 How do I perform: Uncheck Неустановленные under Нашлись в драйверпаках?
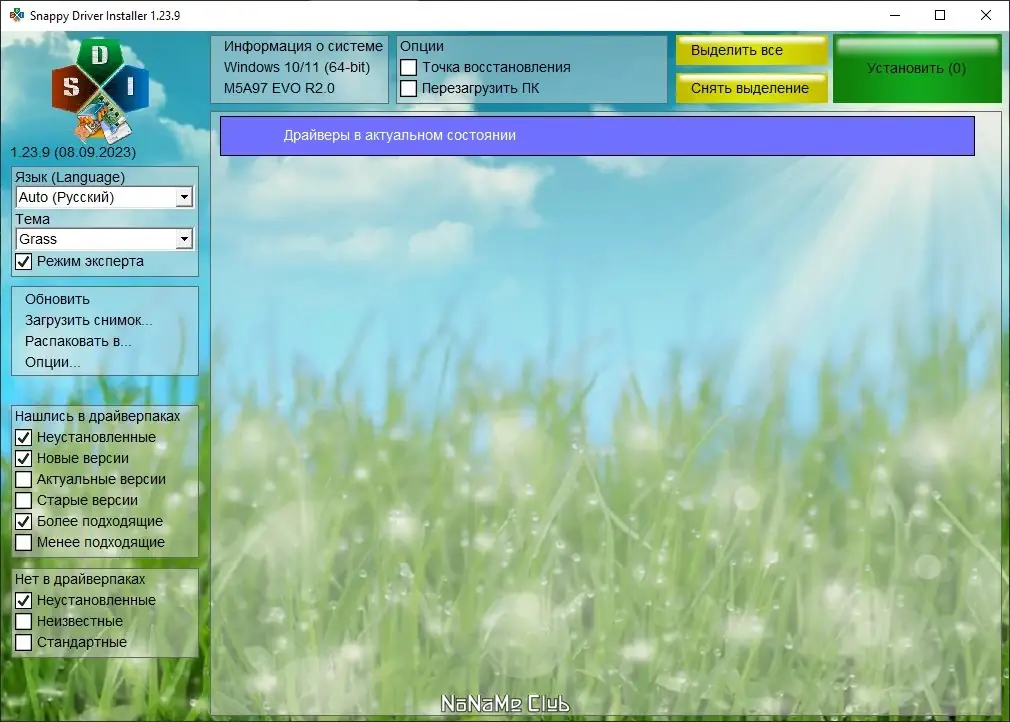pyautogui.click(x=22, y=437)
